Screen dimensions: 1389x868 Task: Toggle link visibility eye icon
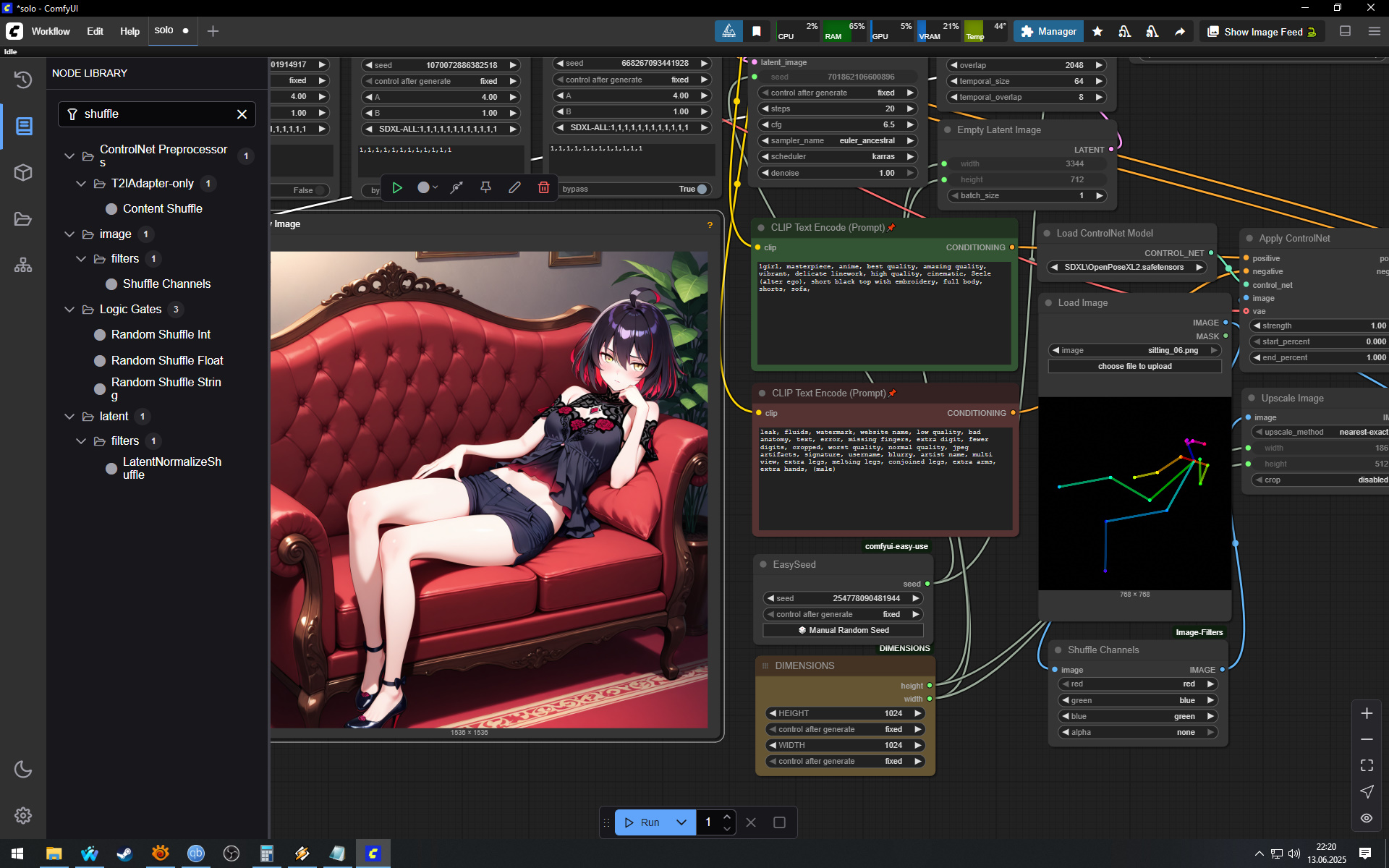pyautogui.click(x=1367, y=818)
